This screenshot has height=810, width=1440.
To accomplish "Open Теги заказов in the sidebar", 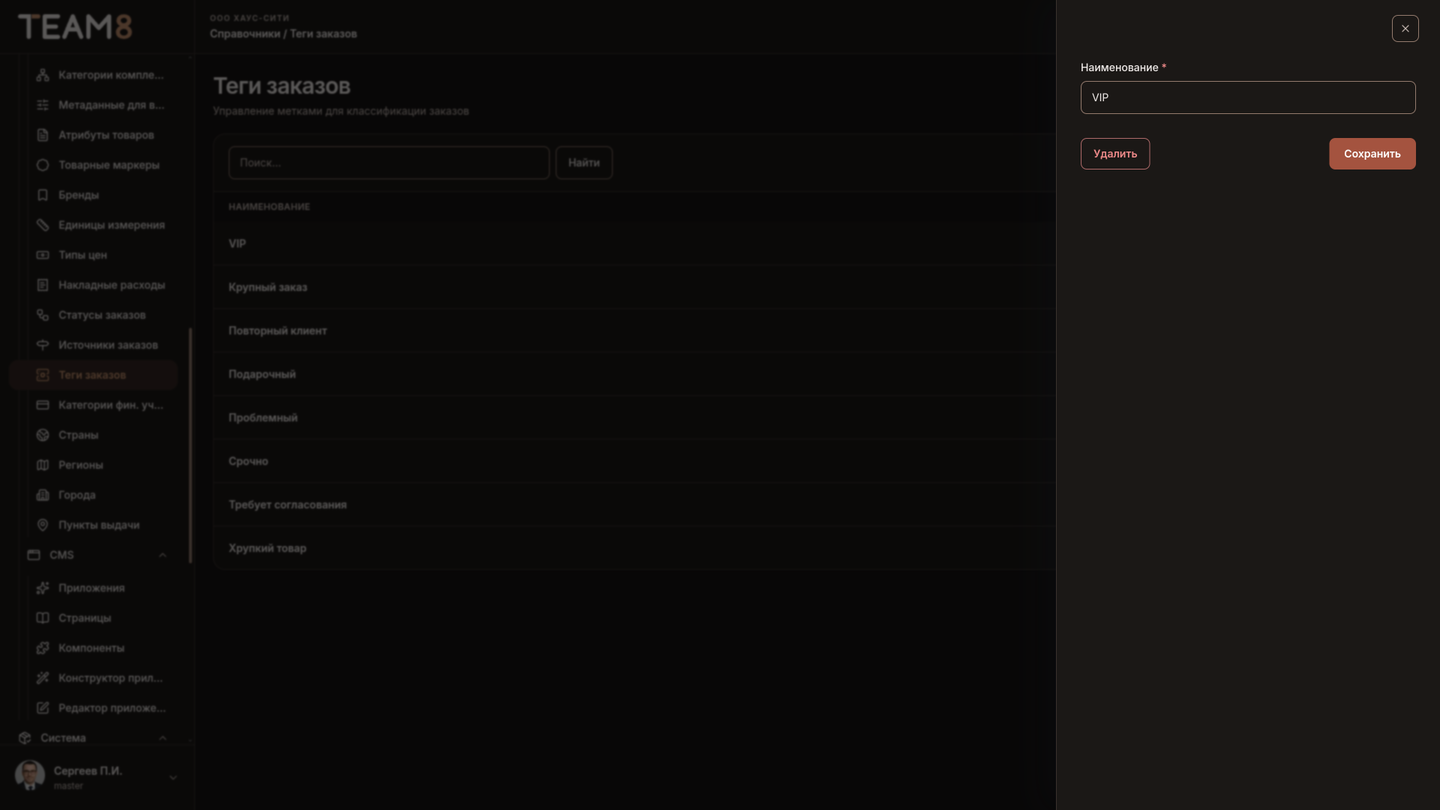I will click(94, 375).
